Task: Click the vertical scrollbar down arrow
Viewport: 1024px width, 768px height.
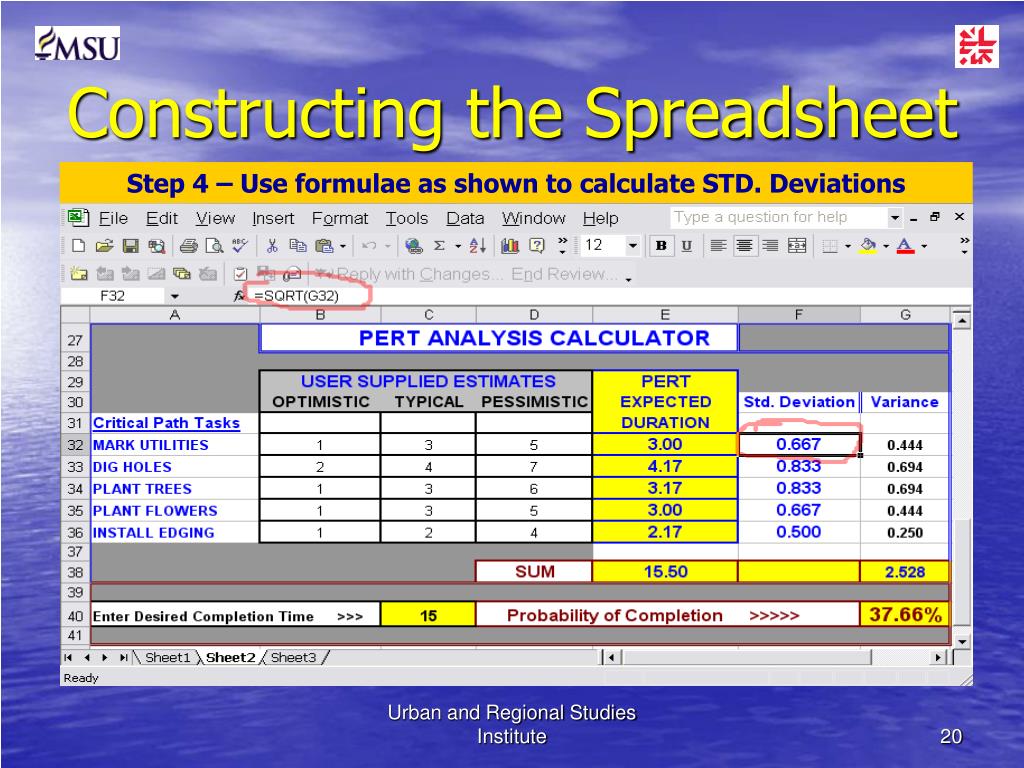Action: (961, 641)
